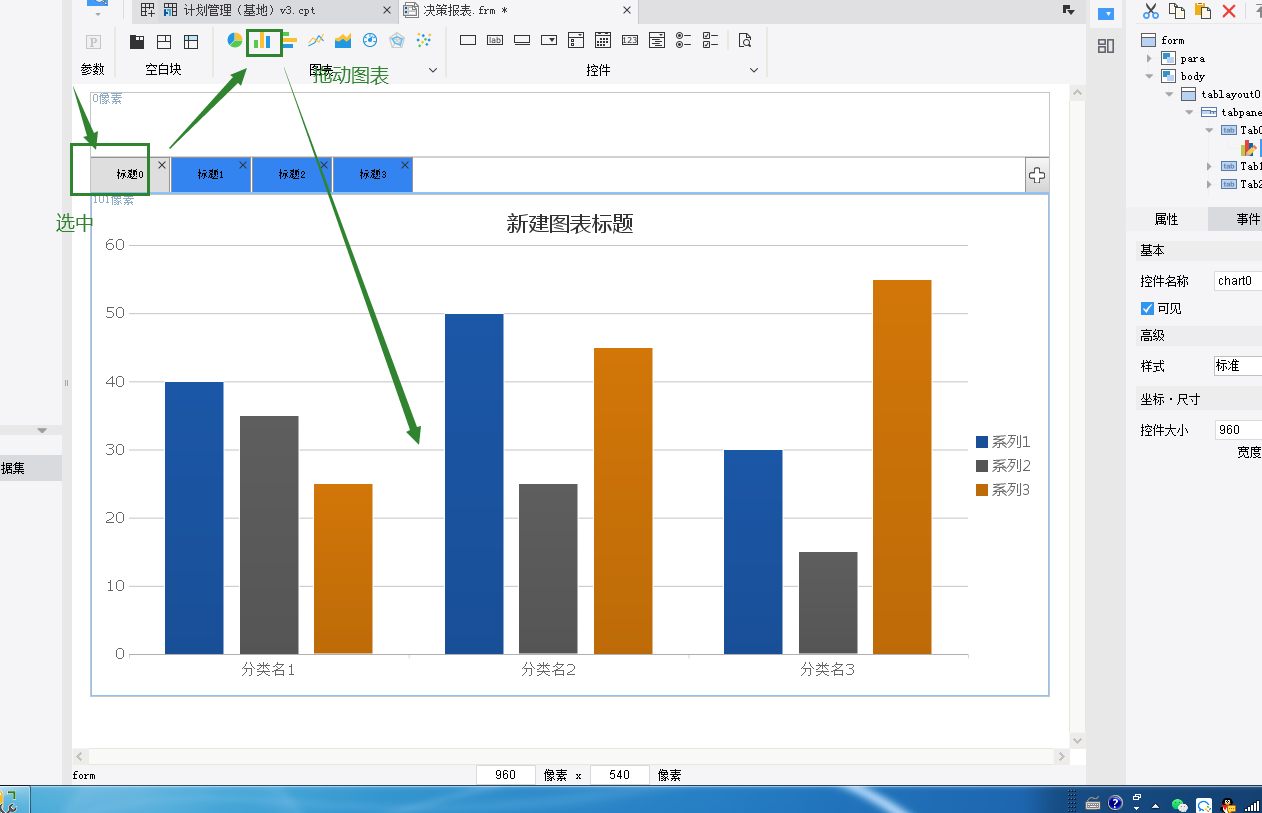Uncheck the 可见 visible checkbox

coord(1147,308)
